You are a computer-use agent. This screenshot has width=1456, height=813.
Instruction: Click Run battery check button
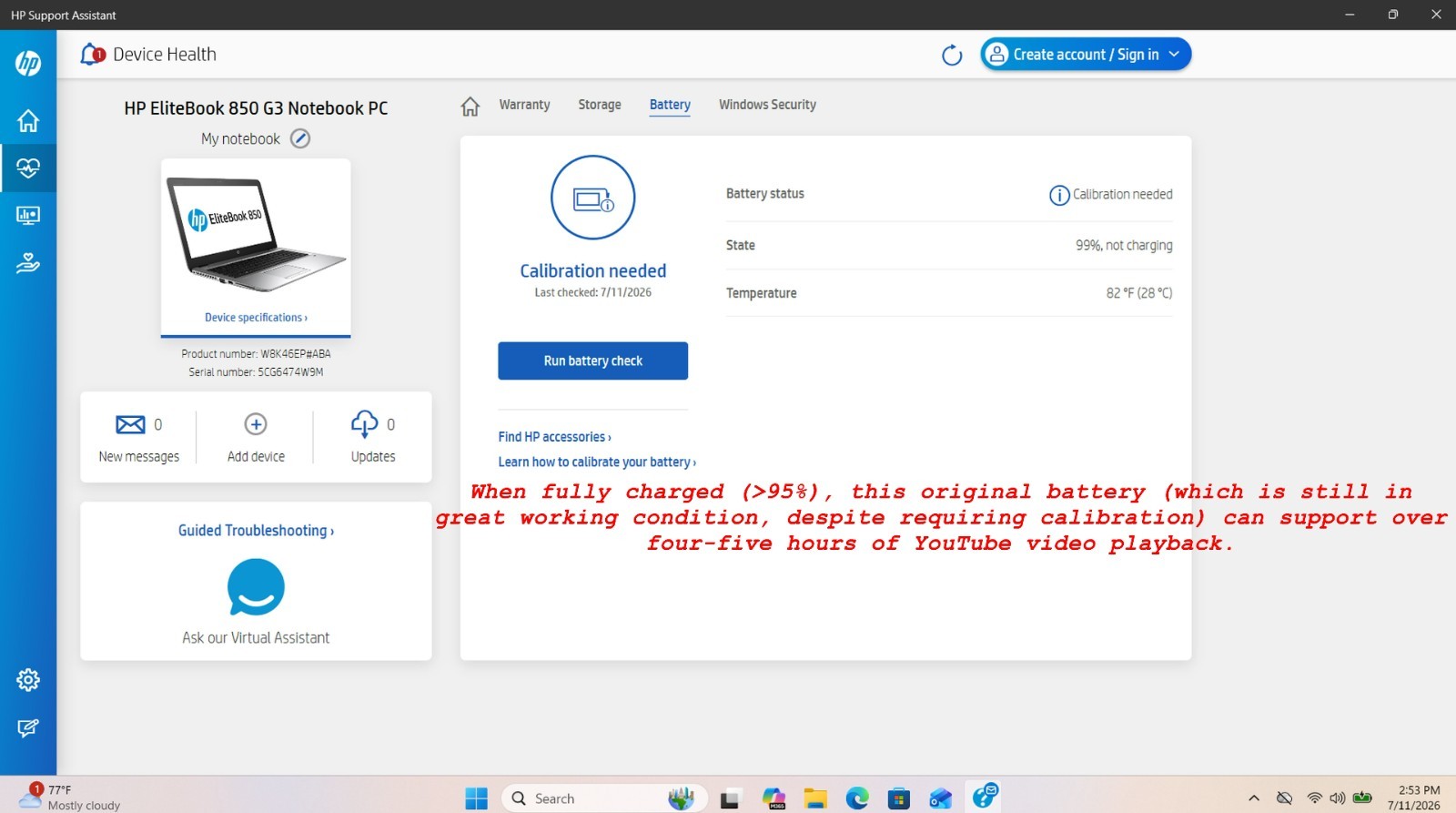pos(592,361)
